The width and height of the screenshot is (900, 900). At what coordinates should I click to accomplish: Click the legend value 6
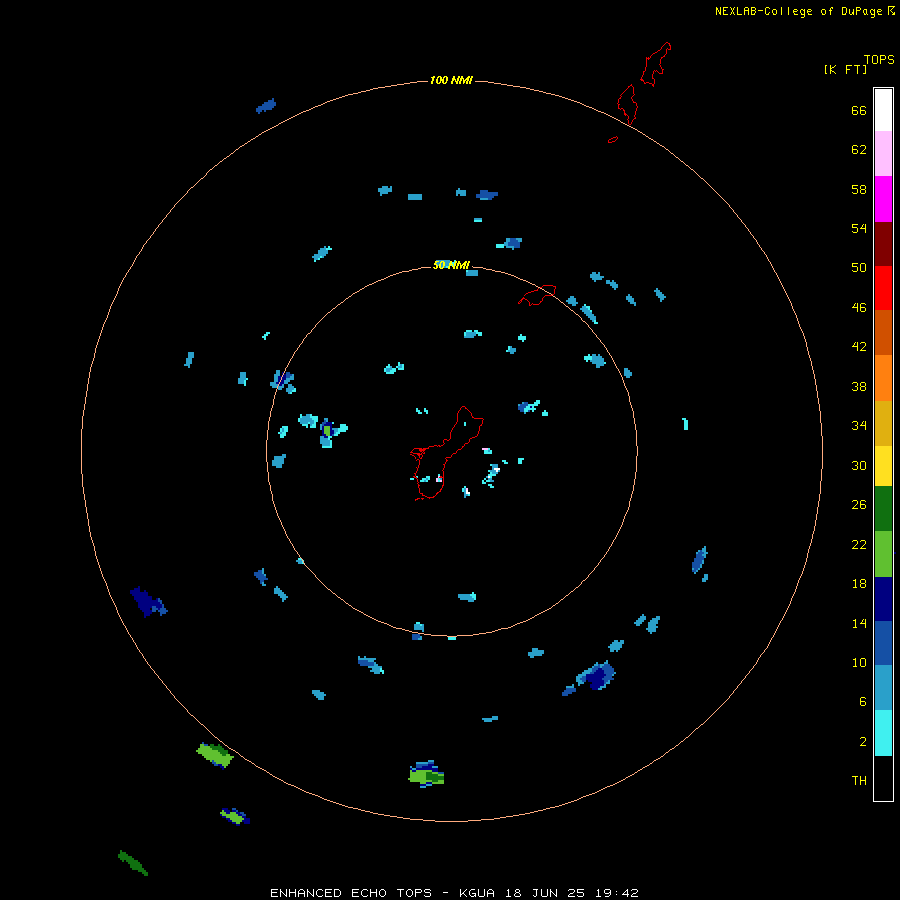[x=863, y=701]
